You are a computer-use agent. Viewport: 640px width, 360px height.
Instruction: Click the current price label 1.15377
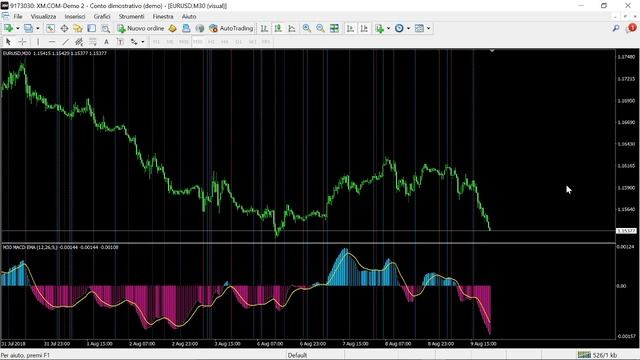626,231
